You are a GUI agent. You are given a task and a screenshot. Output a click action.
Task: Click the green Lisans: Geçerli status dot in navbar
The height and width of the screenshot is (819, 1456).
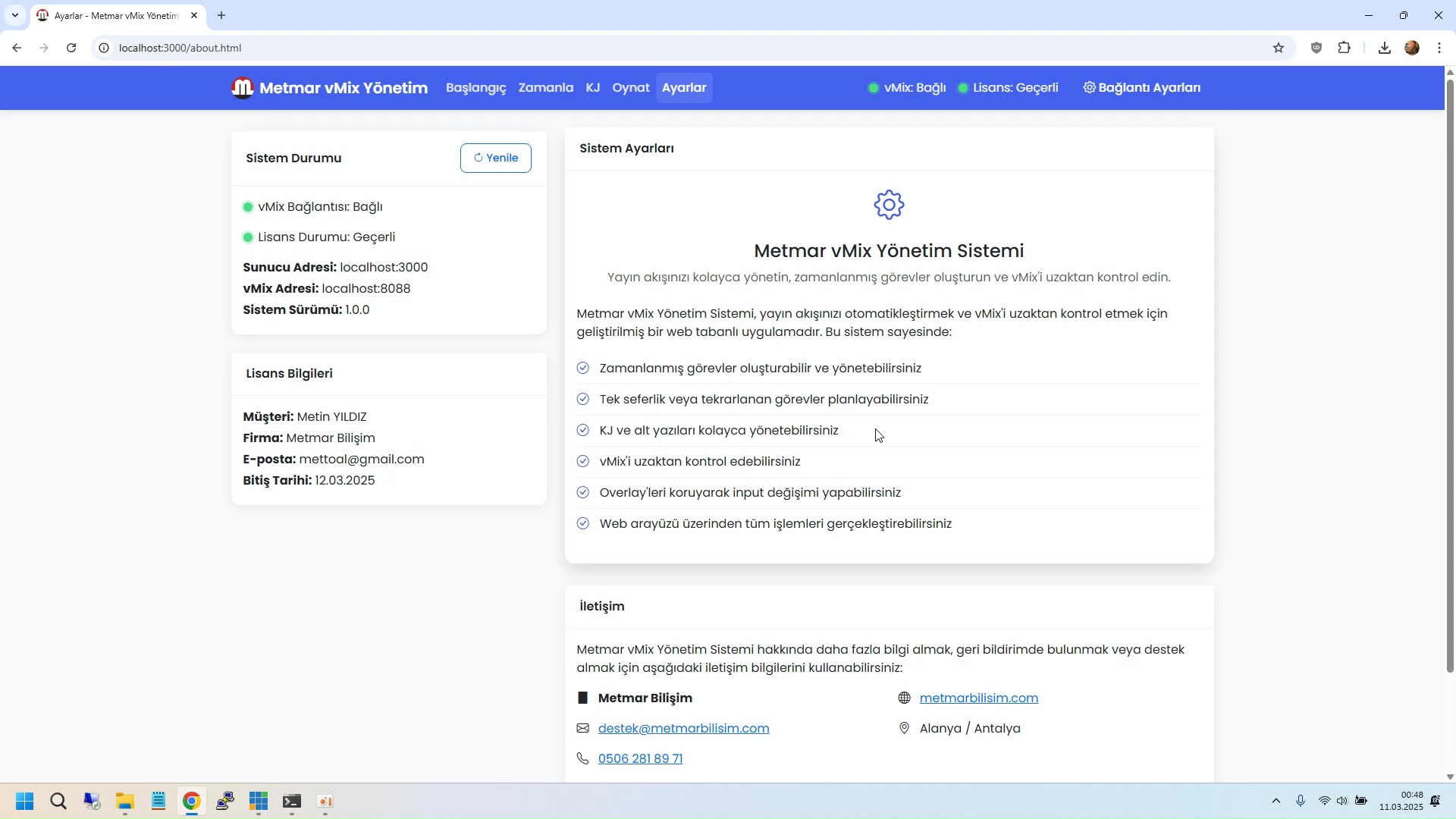coord(963,88)
